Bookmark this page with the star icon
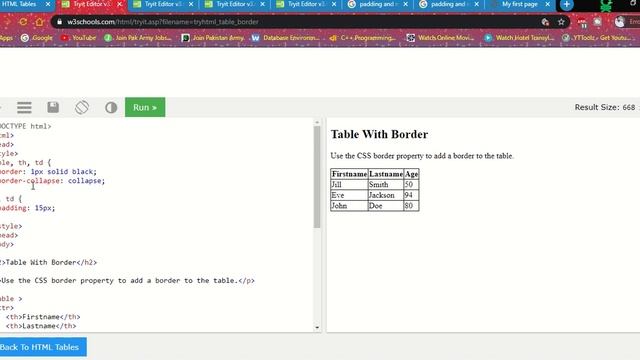This screenshot has height=360, width=640. point(561,22)
